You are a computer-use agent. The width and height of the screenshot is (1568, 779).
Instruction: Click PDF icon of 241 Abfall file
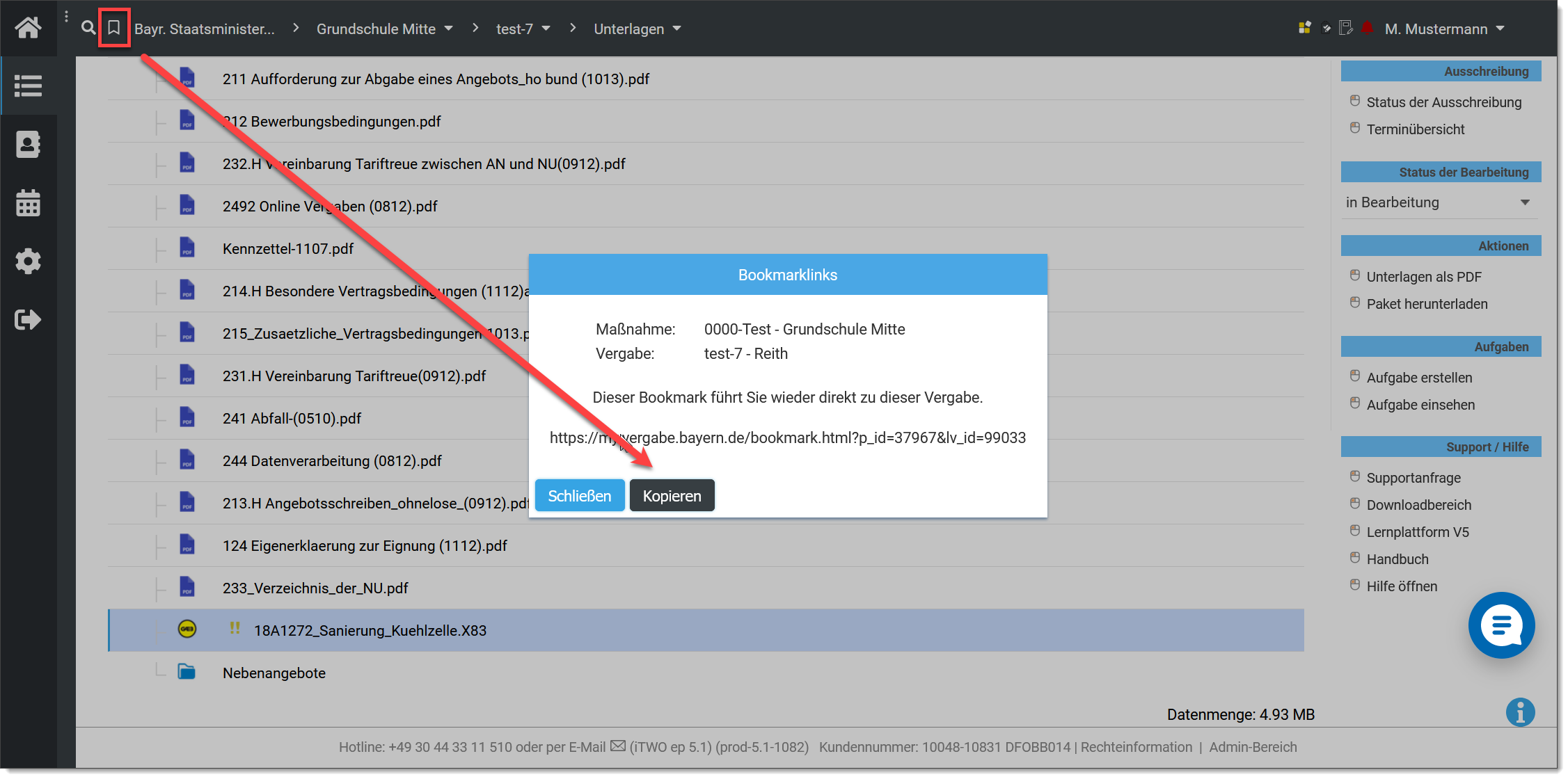(187, 417)
